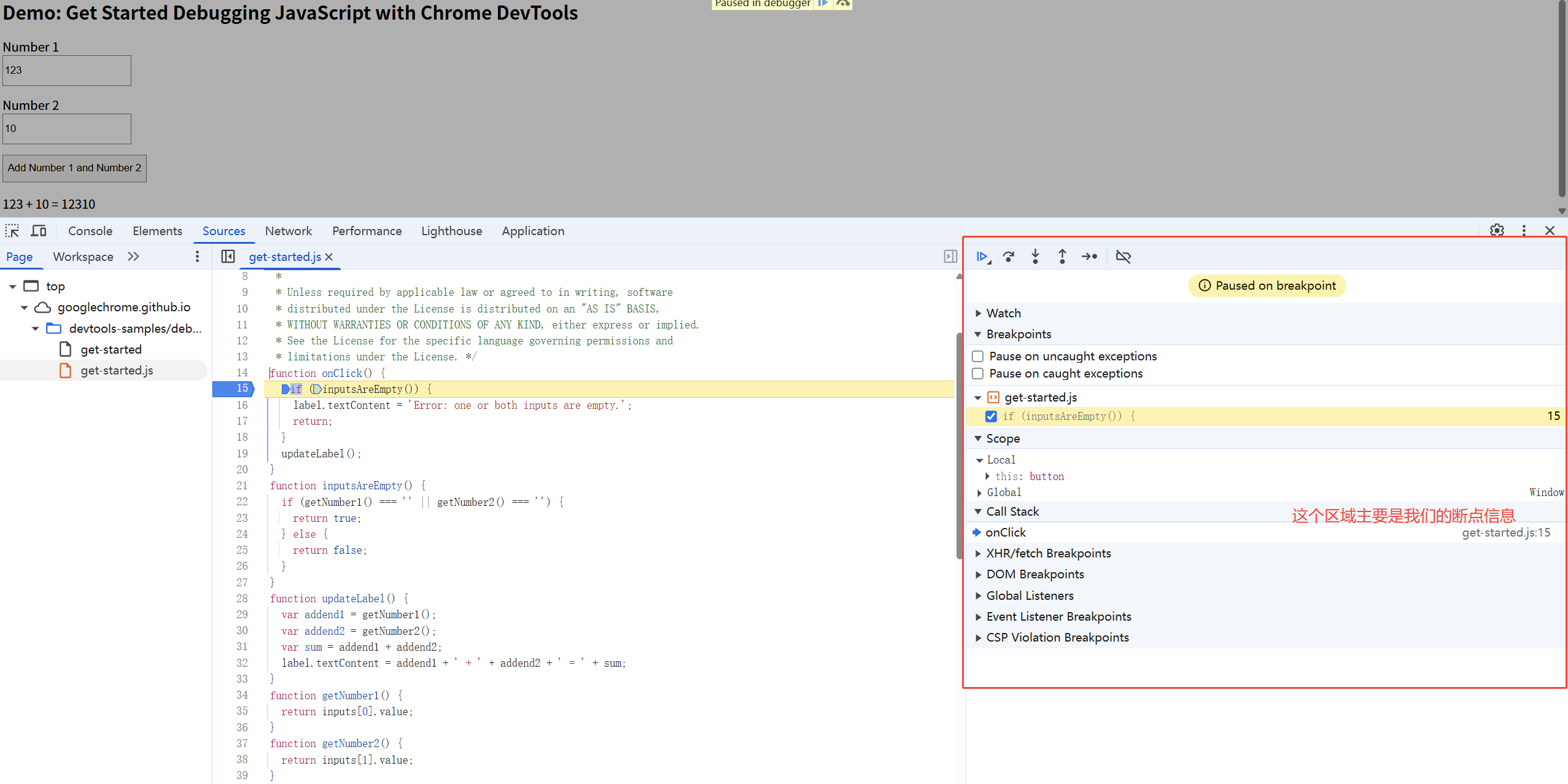The image size is (1568, 784).
Task: Open the Console tab
Action: tap(90, 231)
